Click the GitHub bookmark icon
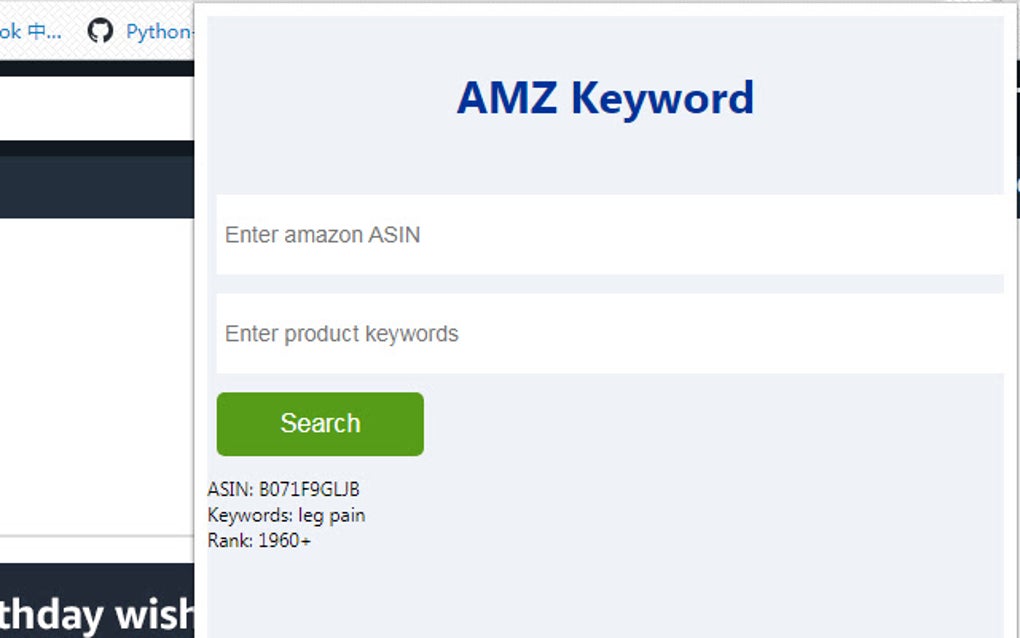 click(x=99, y=31)
